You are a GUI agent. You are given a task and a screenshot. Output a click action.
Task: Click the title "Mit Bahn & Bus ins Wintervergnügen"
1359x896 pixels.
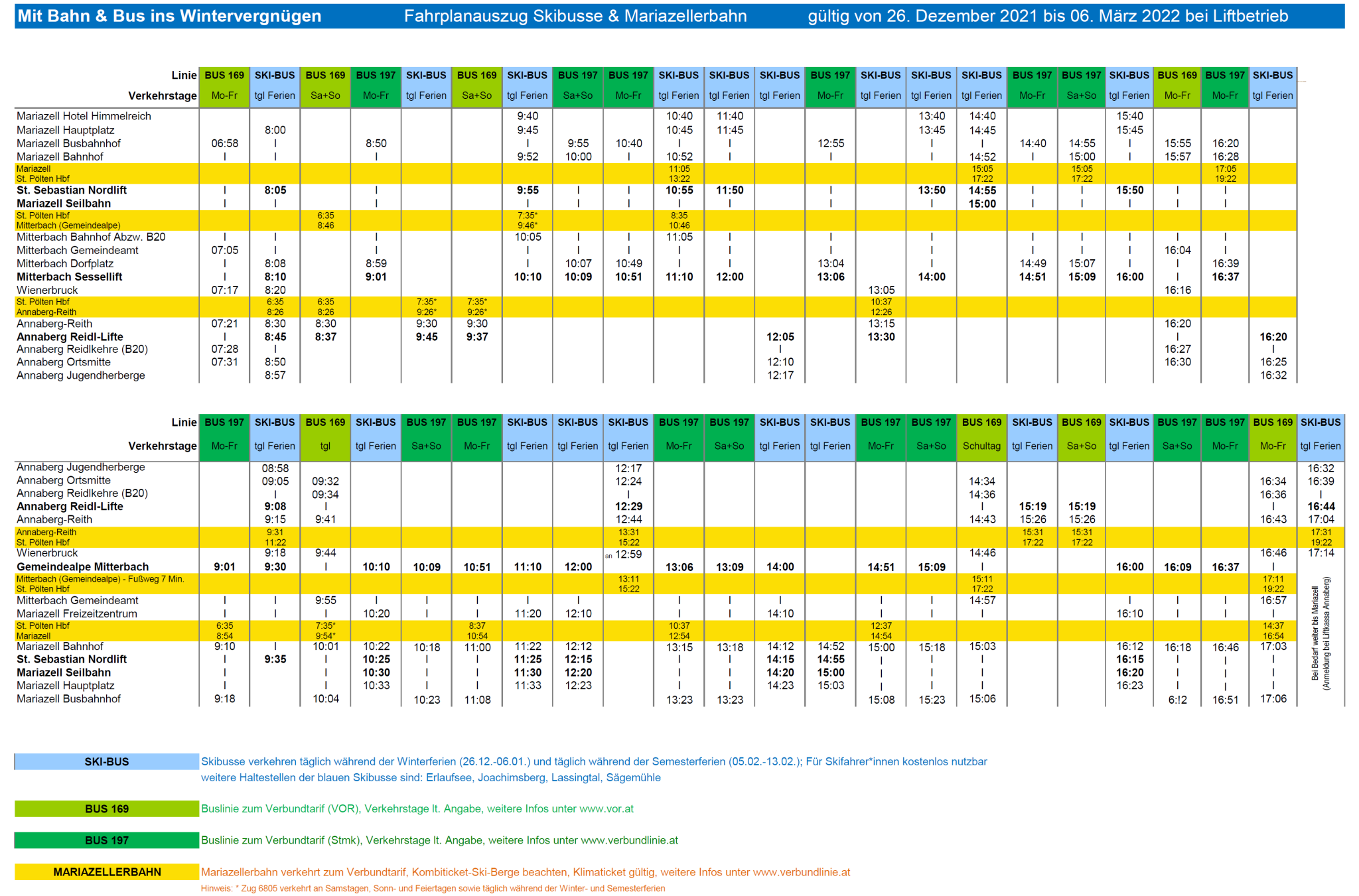tap(169, 16)
